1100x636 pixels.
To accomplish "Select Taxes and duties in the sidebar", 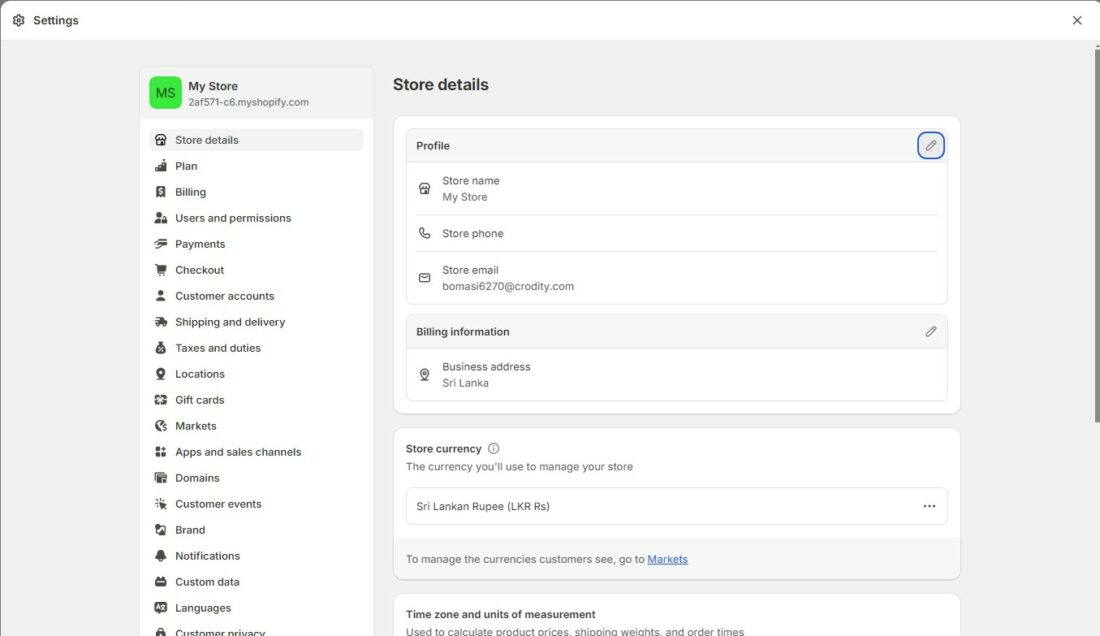I will pos(218,348).
